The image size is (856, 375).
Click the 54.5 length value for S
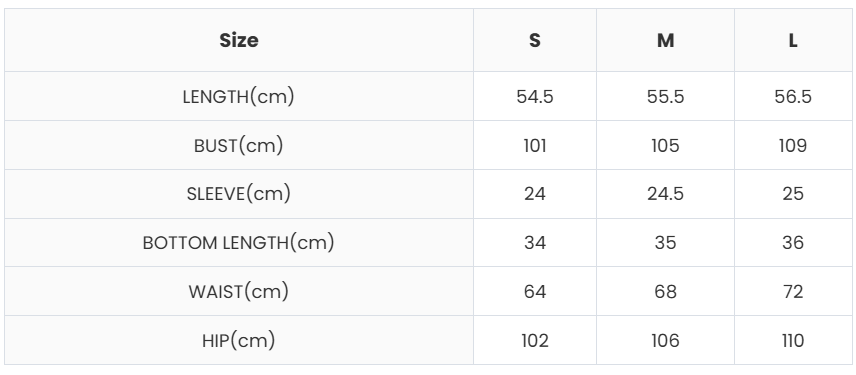click(535, 97)
